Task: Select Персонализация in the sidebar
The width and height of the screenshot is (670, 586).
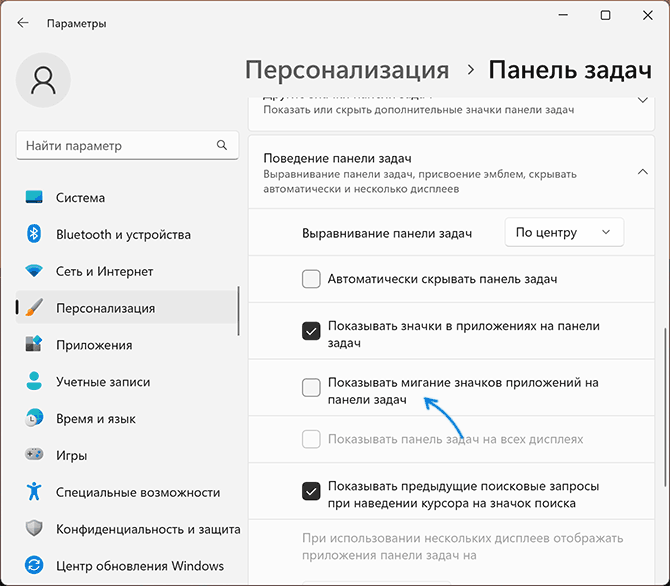Action: 127,308
